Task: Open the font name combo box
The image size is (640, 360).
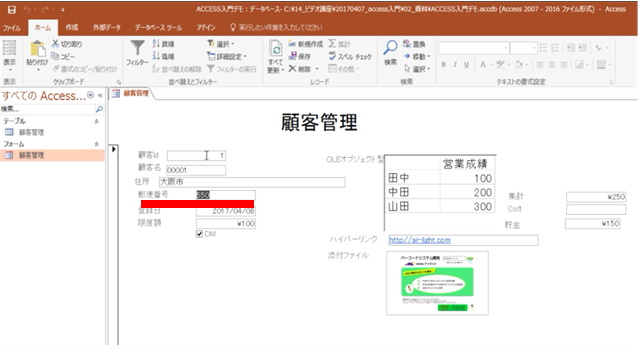Action: tap(473, 48)
